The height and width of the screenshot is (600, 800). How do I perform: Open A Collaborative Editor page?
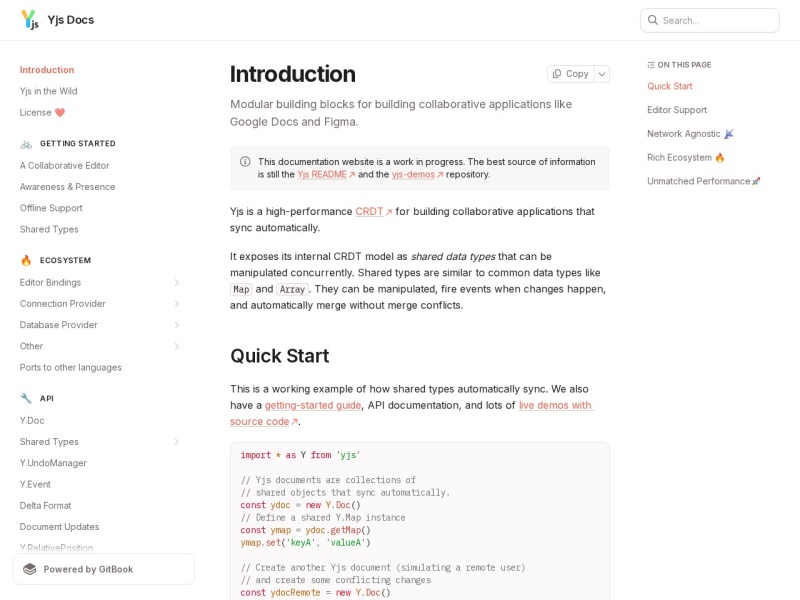[64, 166]
